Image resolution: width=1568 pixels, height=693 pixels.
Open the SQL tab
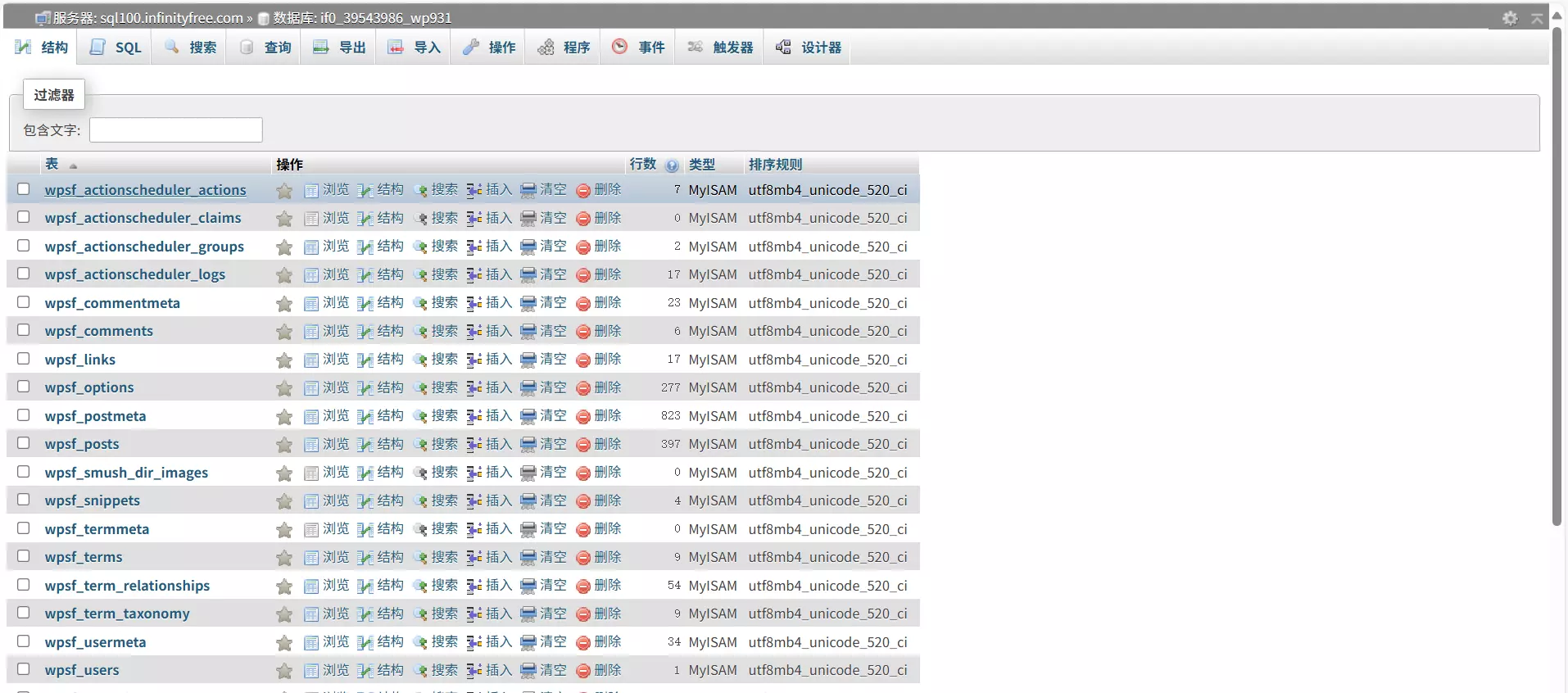[116, 48]
